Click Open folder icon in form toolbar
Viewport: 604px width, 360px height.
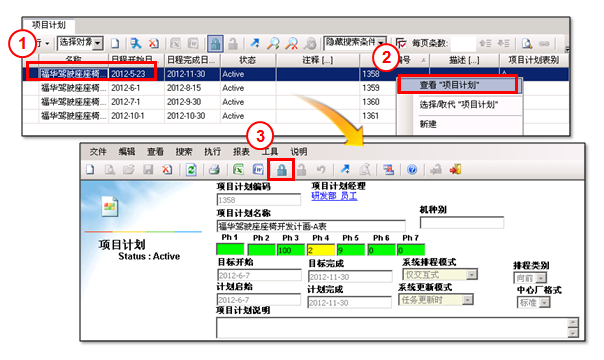[x=129, y=169]
